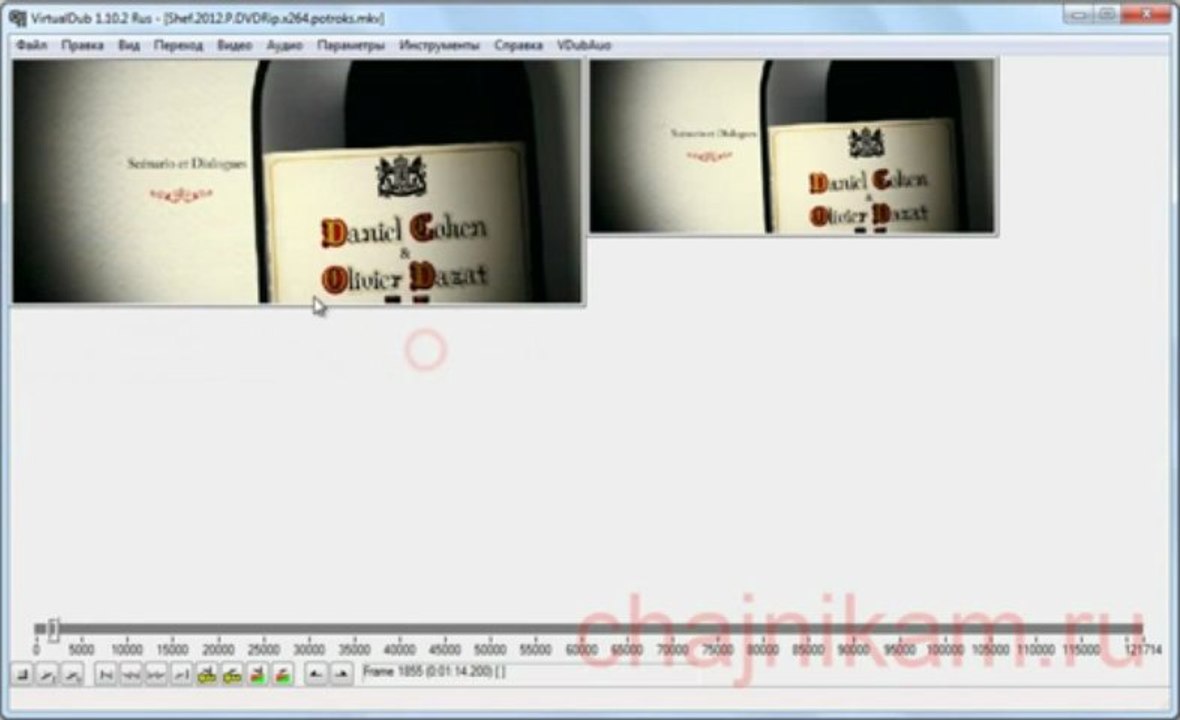Start input playback preview

pos(47,675)
